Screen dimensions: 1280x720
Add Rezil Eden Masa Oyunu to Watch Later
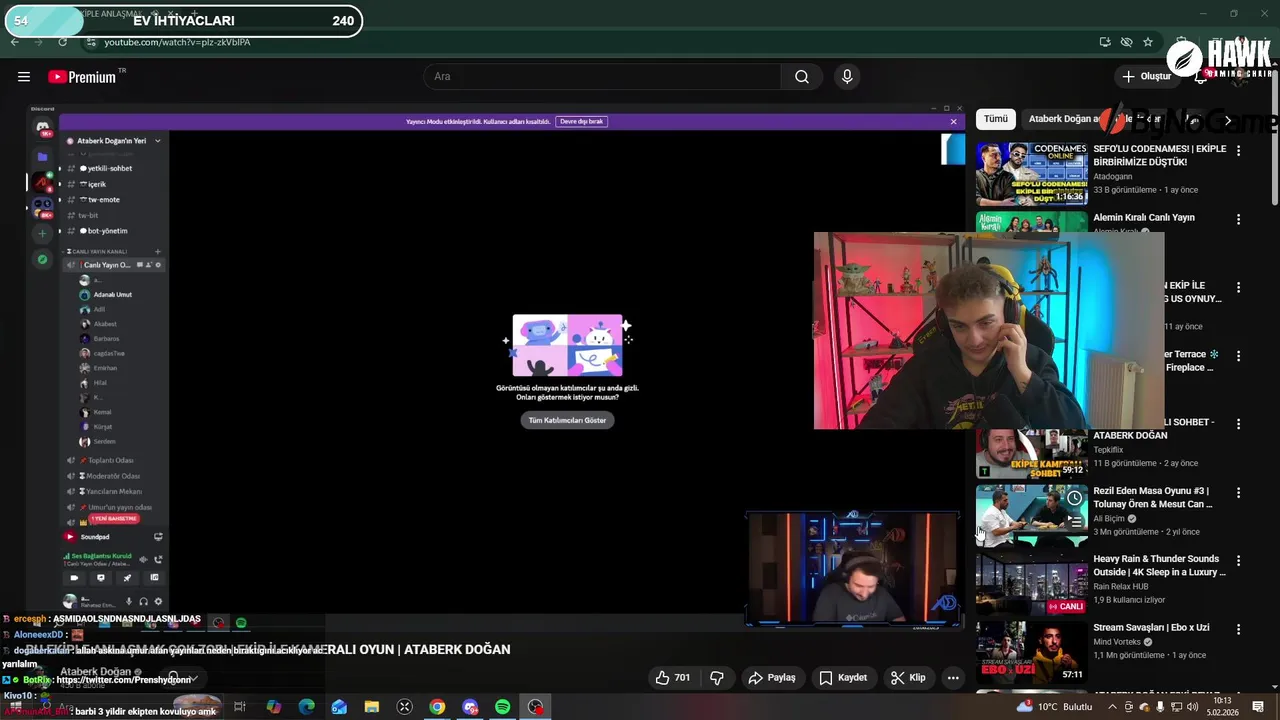pyautogui.click(x=1074, y=498)
